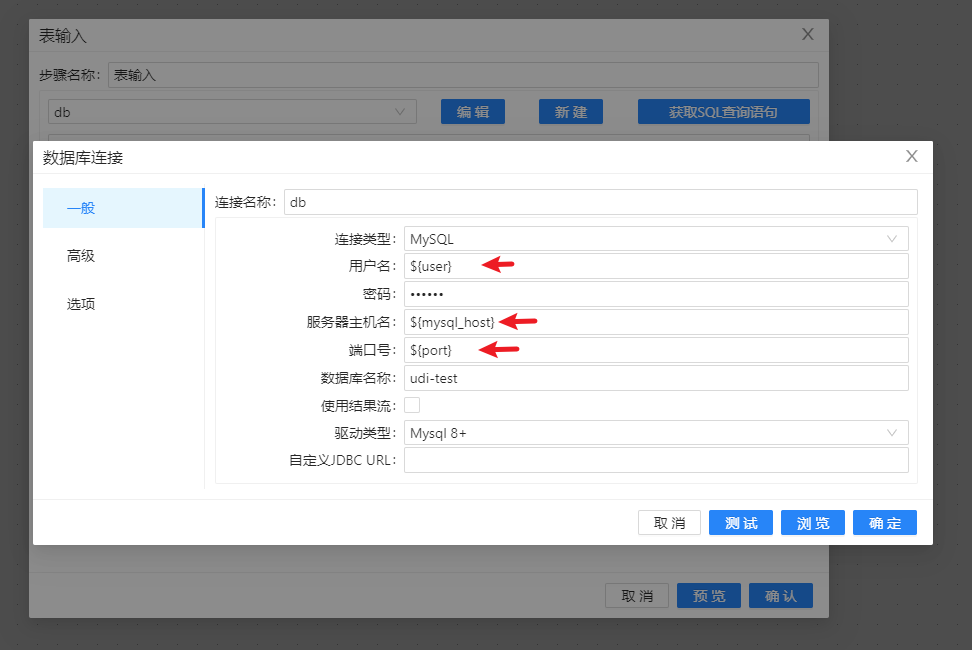
Task: Open the db connection dropdown in 表输入
Action: point(232,112)
